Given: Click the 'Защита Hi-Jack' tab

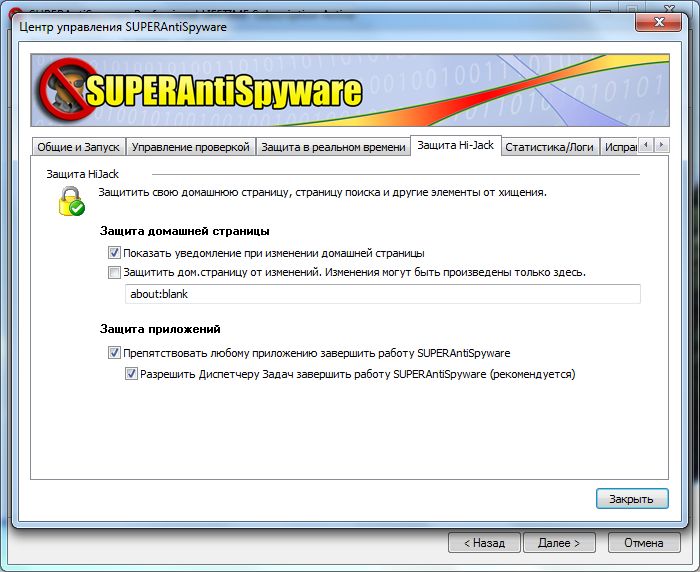Looking at the screenshot, I should click(455, 146).
